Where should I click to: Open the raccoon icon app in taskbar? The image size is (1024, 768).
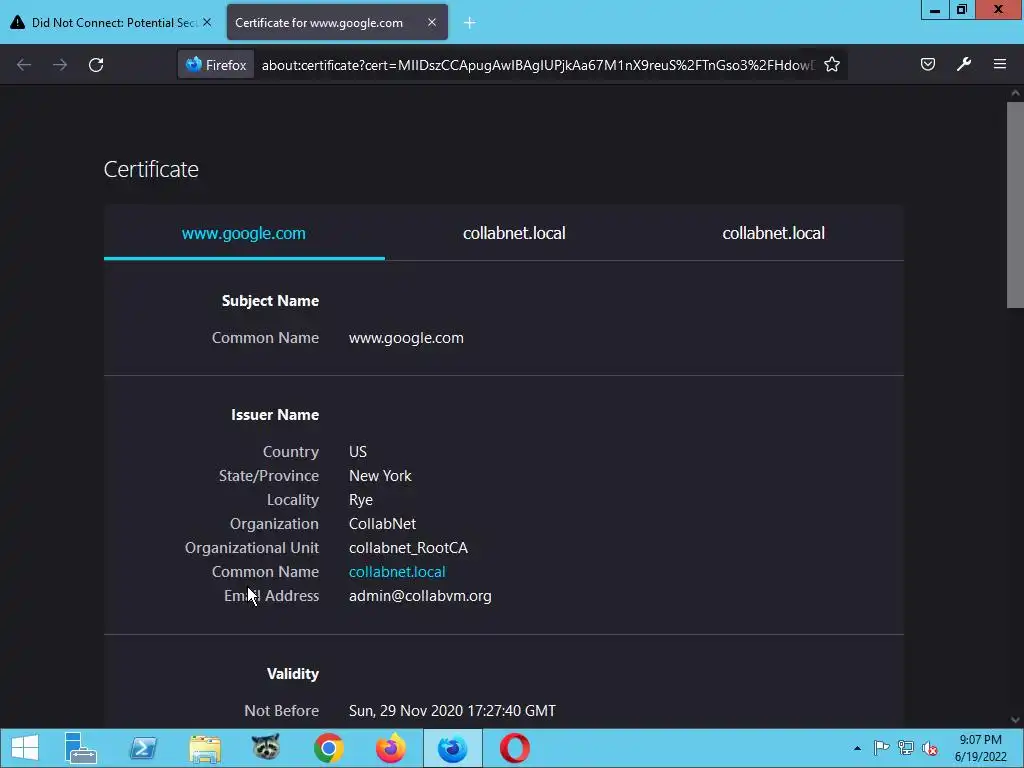point(266,748)
